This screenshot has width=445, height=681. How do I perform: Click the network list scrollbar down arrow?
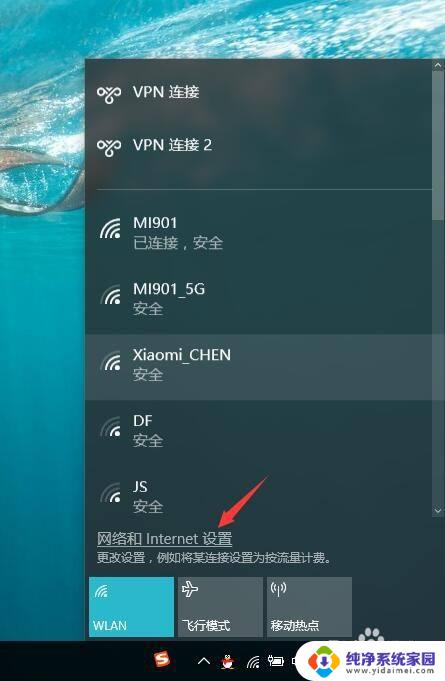[438, 511]
